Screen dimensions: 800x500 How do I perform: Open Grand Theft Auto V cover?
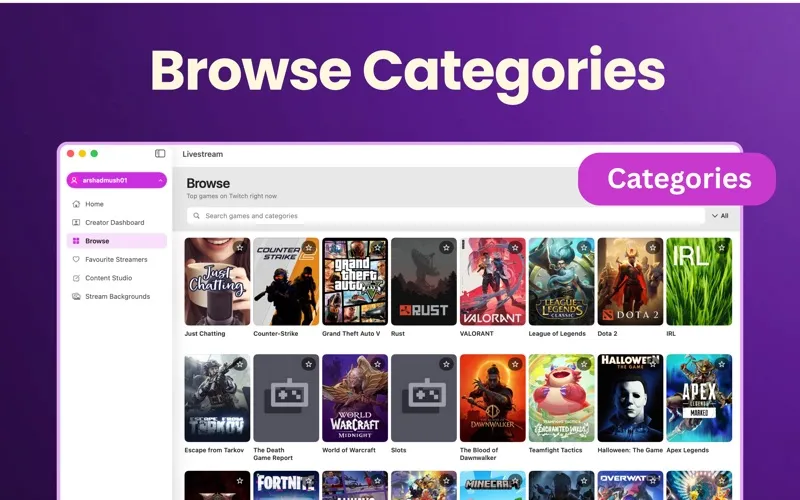coord(355,282)
